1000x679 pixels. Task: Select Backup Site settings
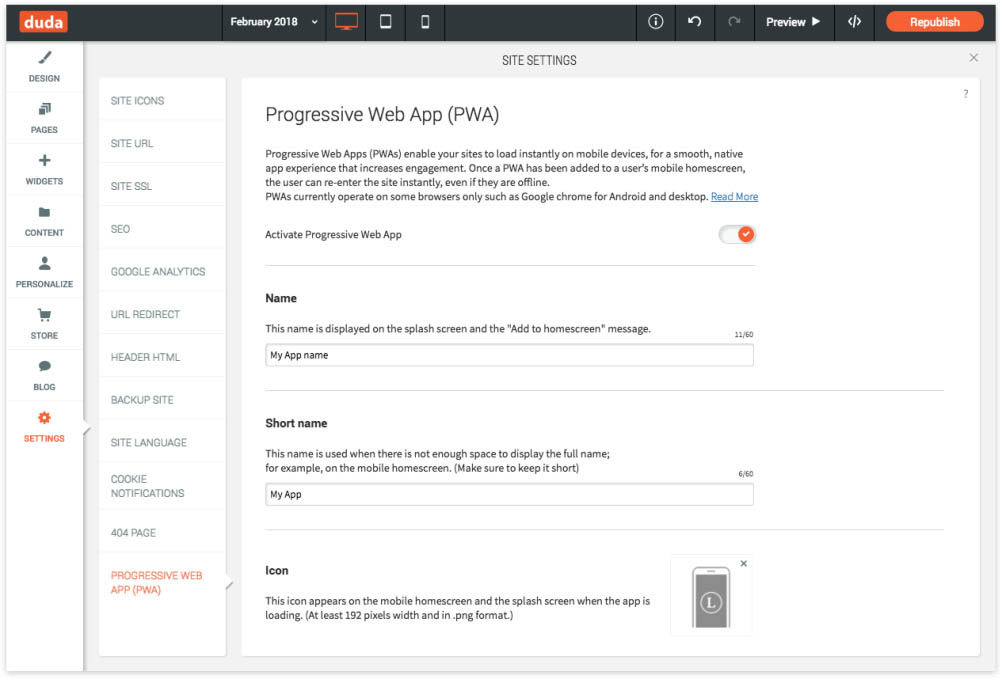click(x=162, y=400)
